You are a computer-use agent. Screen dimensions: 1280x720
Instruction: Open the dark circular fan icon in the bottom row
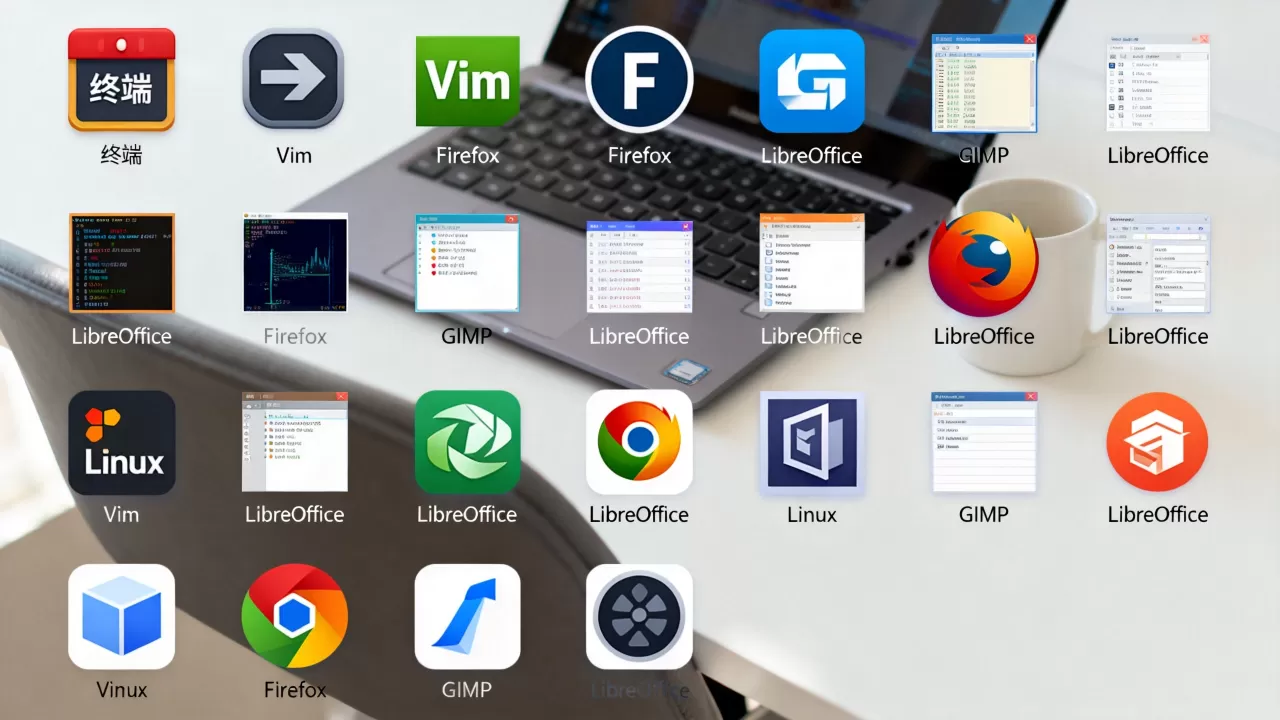pos(639,617)
